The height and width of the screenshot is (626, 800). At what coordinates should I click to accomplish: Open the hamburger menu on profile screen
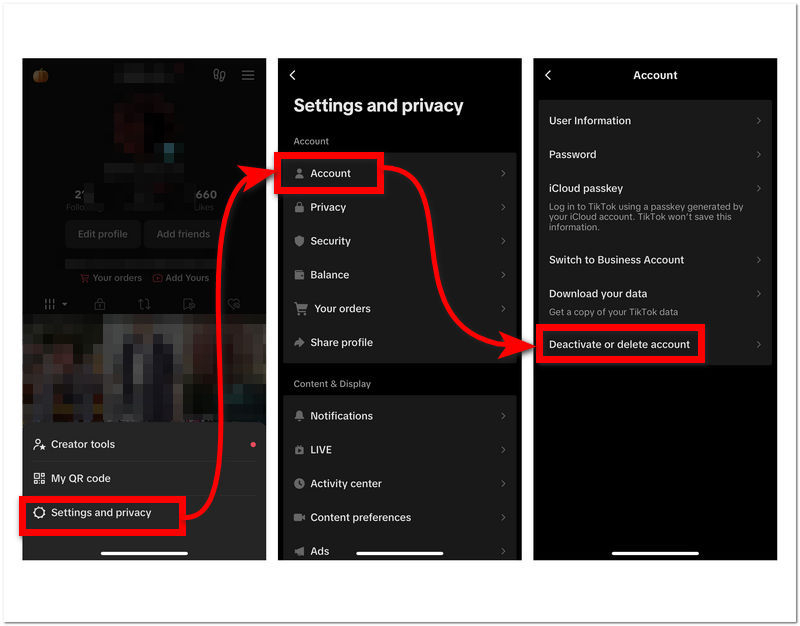click(248, 76)
